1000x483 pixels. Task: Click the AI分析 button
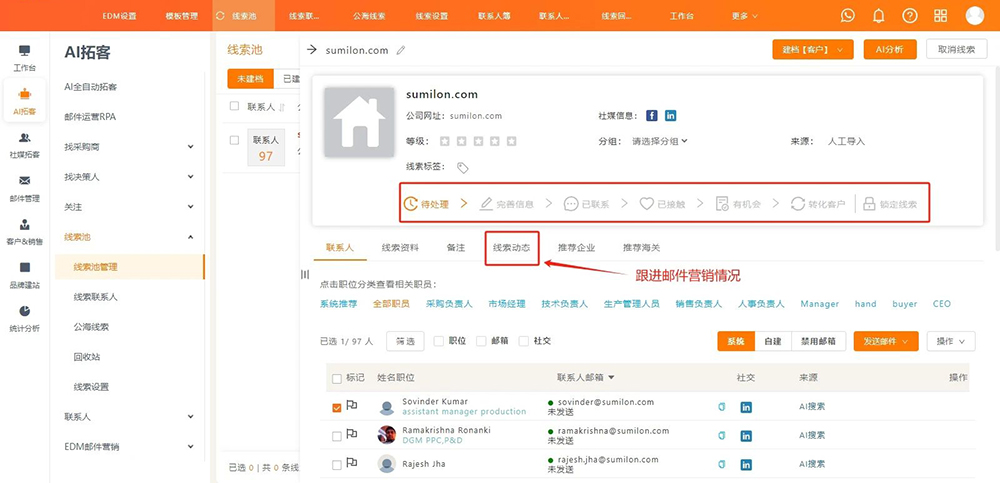890,50
